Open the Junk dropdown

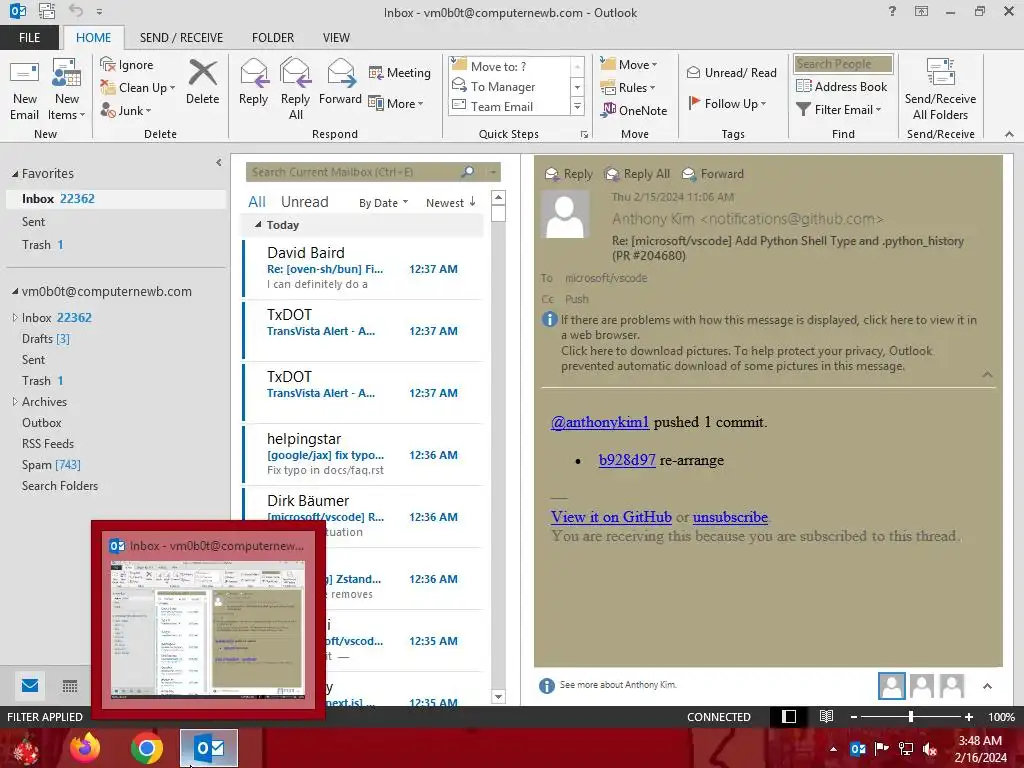[x=126, y=110]
